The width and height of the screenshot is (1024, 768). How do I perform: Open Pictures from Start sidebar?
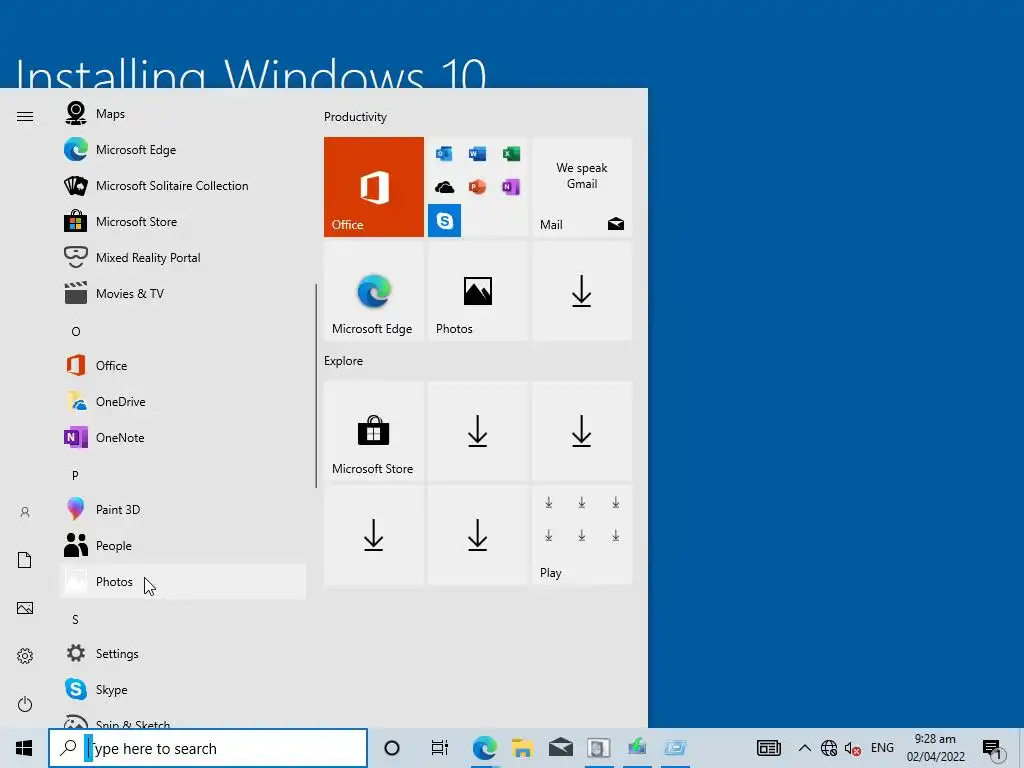point(25,608)
